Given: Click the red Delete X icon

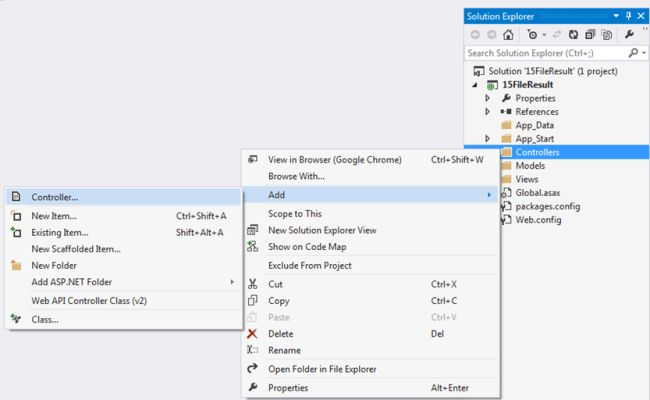Looking at the screenshot, I should [252, 334].
